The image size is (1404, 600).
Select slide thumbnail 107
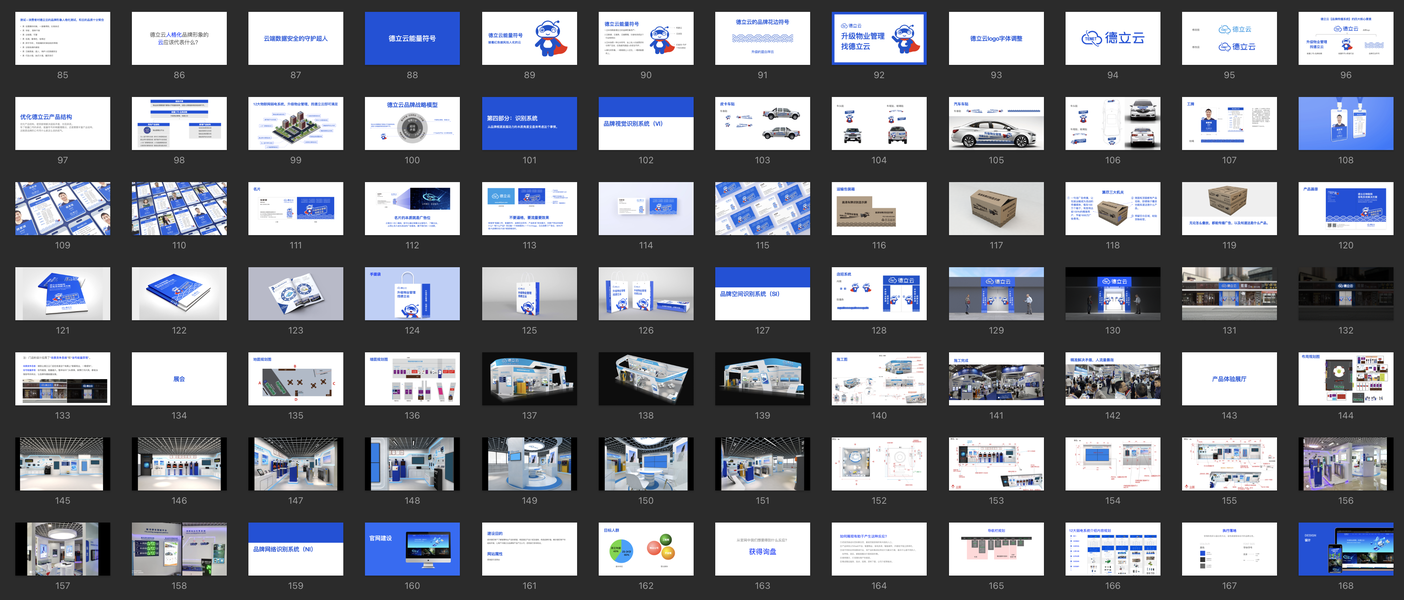pyautogui.click(x=1229, y=124)
